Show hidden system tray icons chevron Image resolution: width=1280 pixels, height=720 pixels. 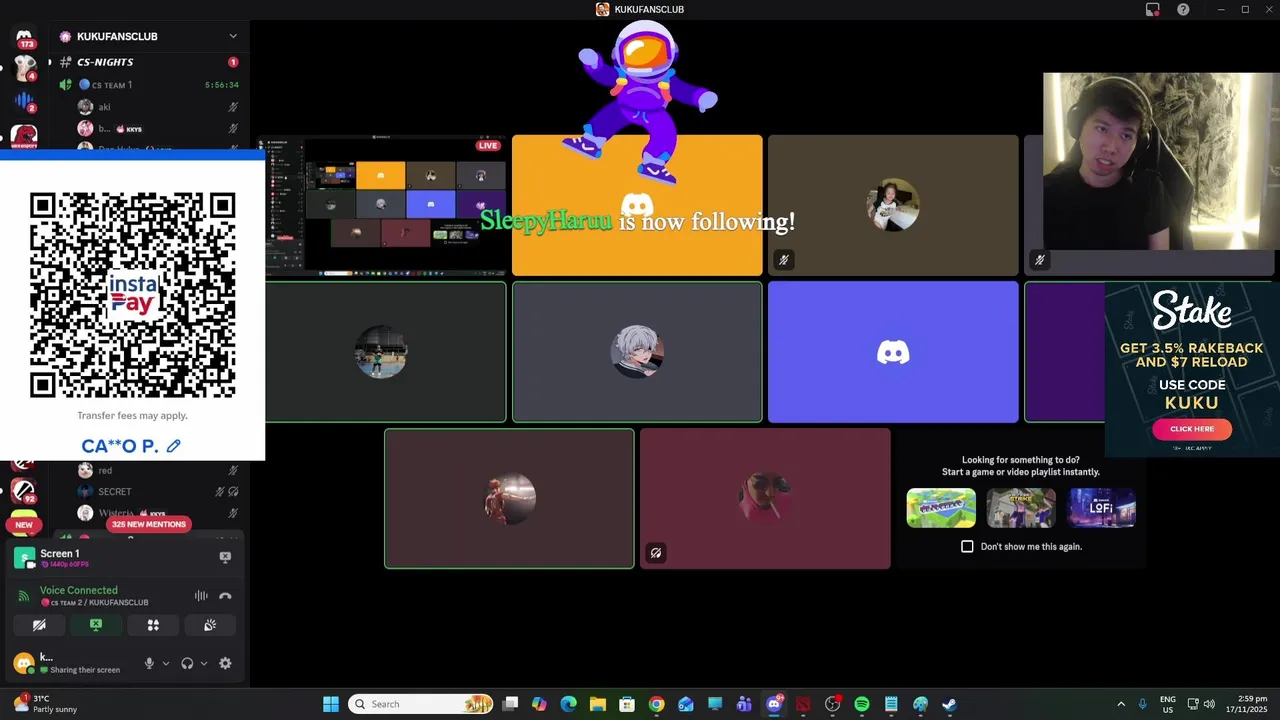pyautogui.click(x=1121, y=704)
